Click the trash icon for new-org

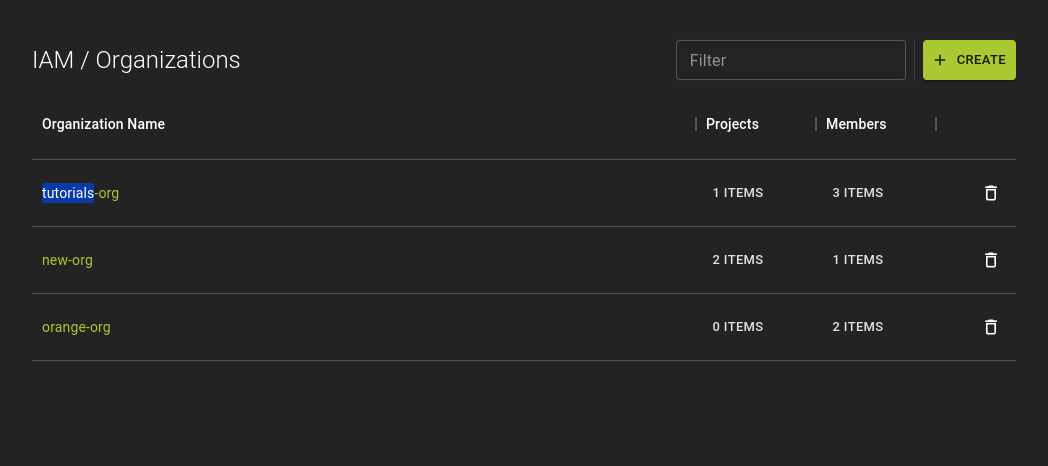point(991,260)
